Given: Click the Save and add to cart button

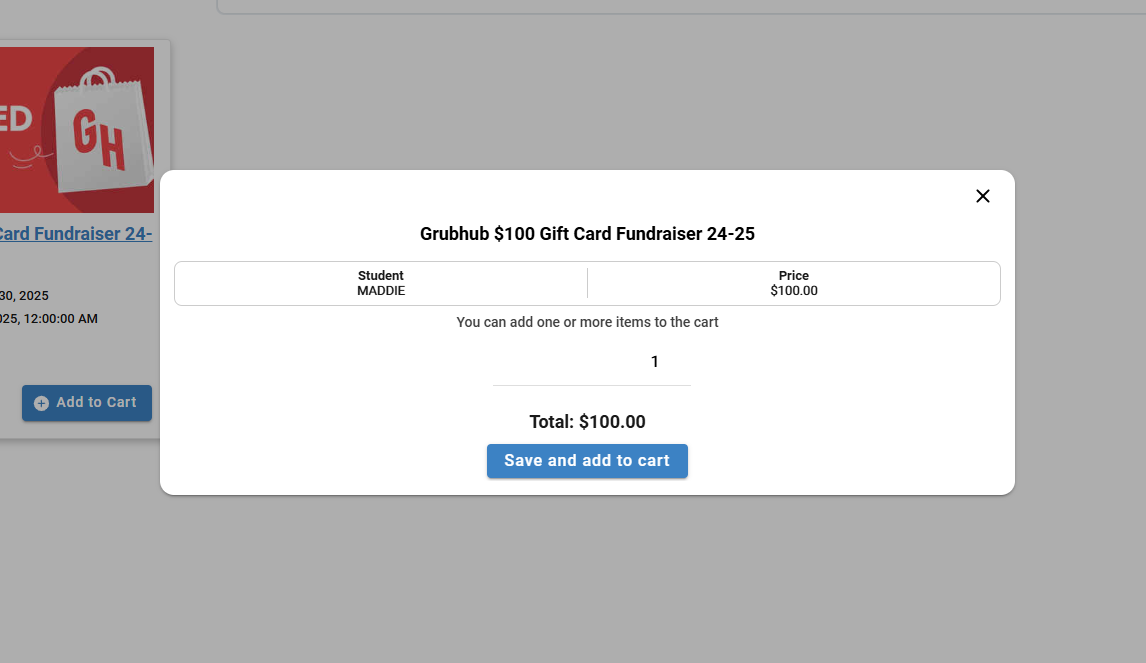Looking at the screenshot, I should pyautogui.click(x=587, y=461).
